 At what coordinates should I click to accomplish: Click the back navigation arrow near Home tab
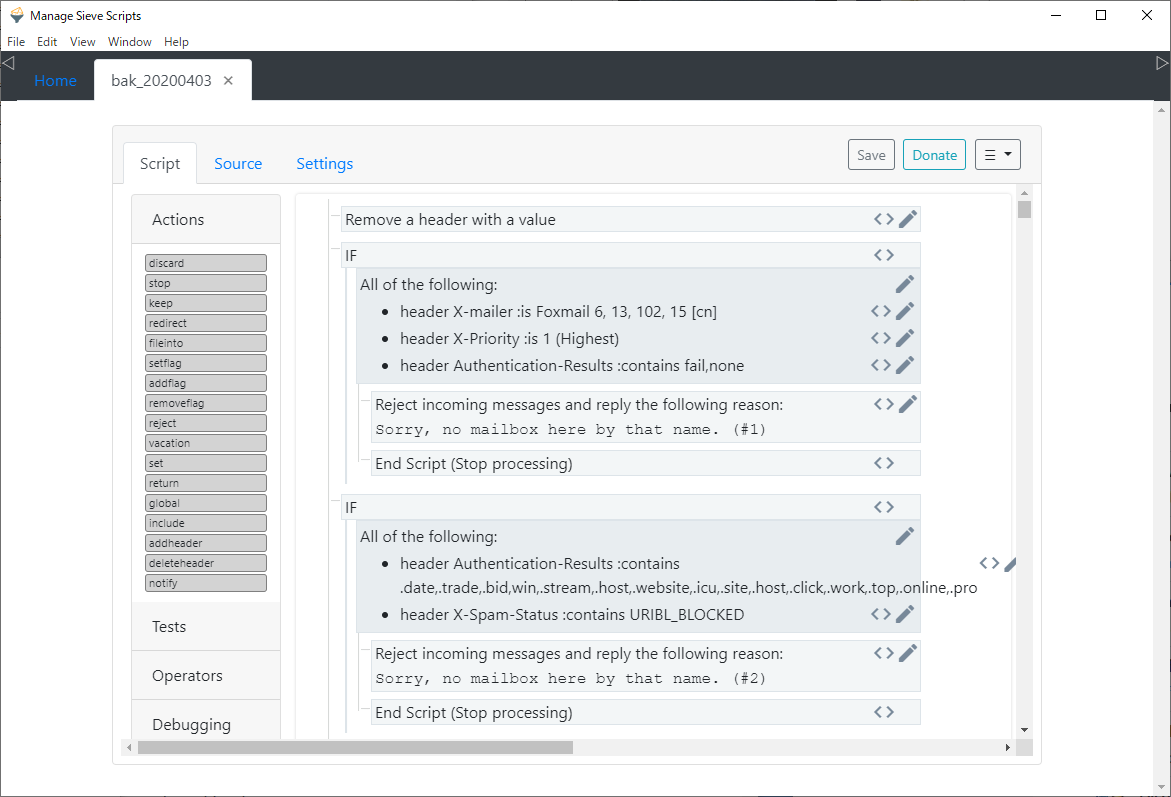tap(8, 62)
